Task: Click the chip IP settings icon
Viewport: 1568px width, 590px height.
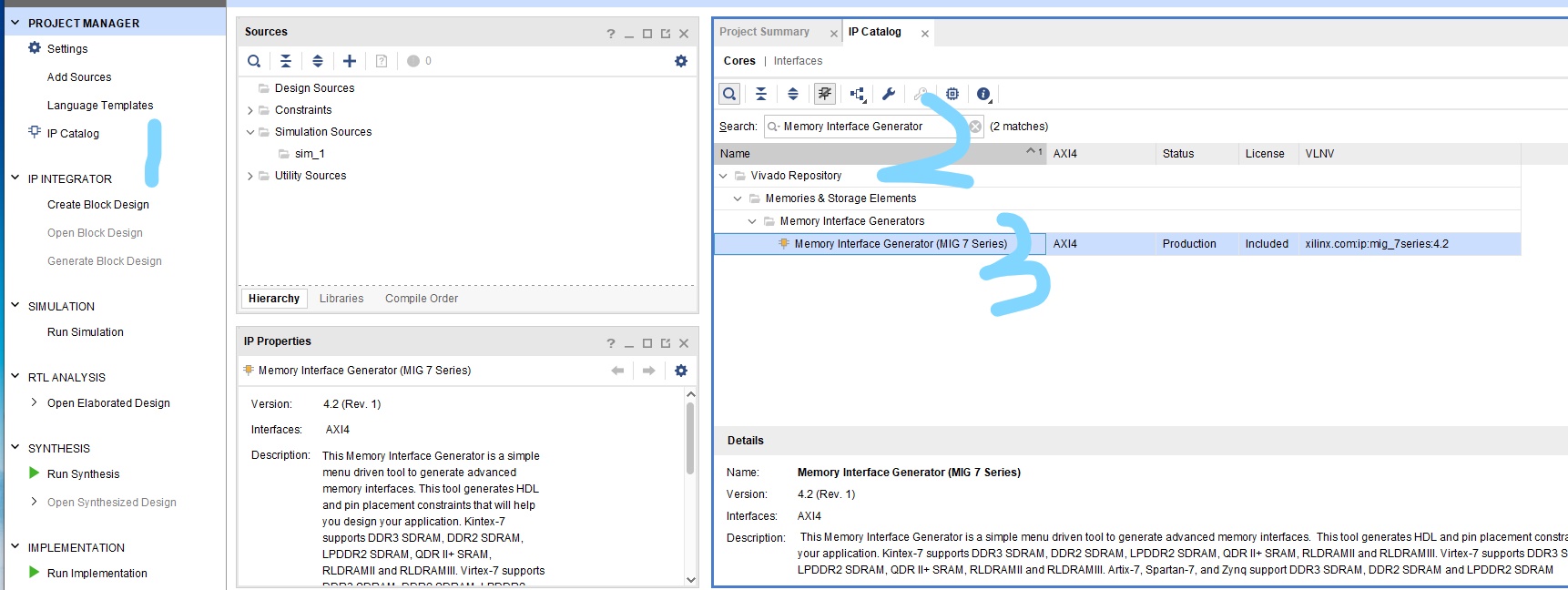Action: point(952,94)
